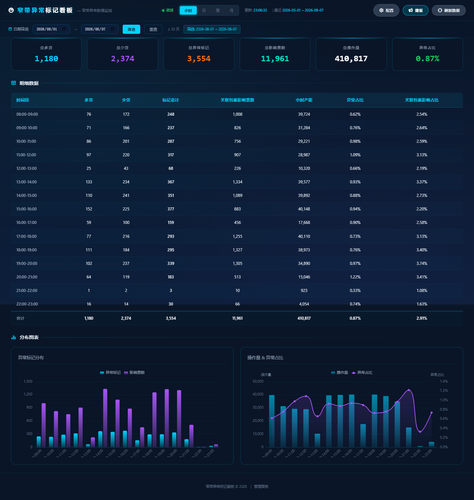Select the 22:00-23:00 table row
This screenshot has height=500, width=474.
[x=237, y=304]
